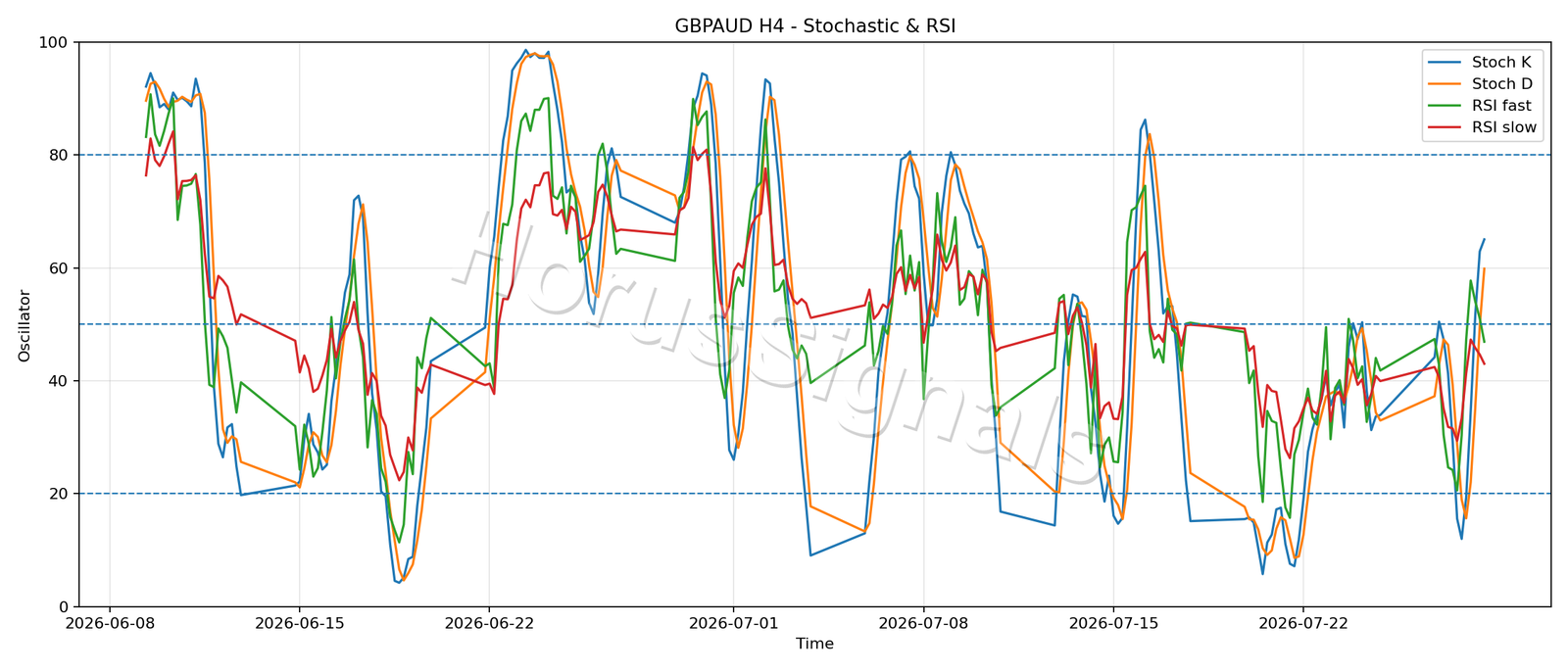Screen dimensions: 1568x672
Task: Click the 2026-06-08 date tick label
Action: (109, 622)
